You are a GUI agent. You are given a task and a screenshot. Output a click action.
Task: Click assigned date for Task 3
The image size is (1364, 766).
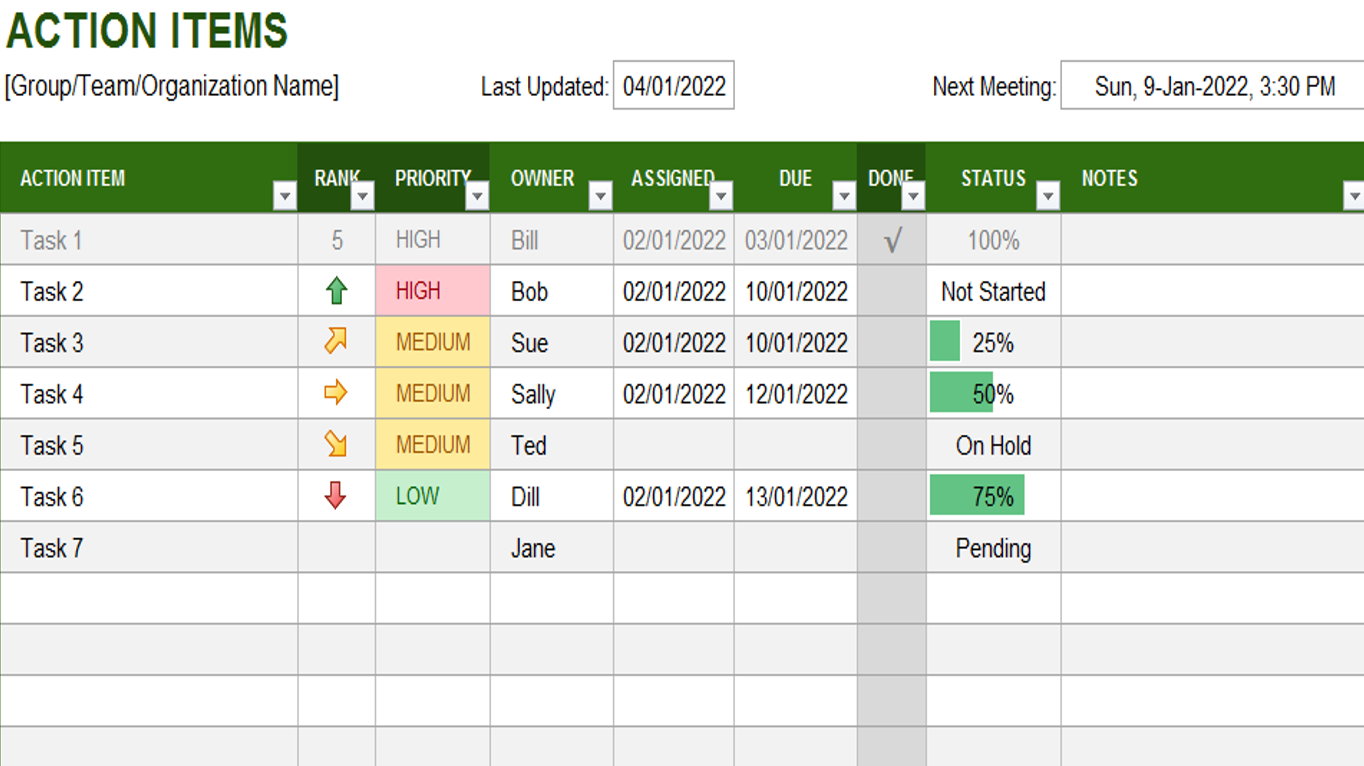tap(674, 342)
